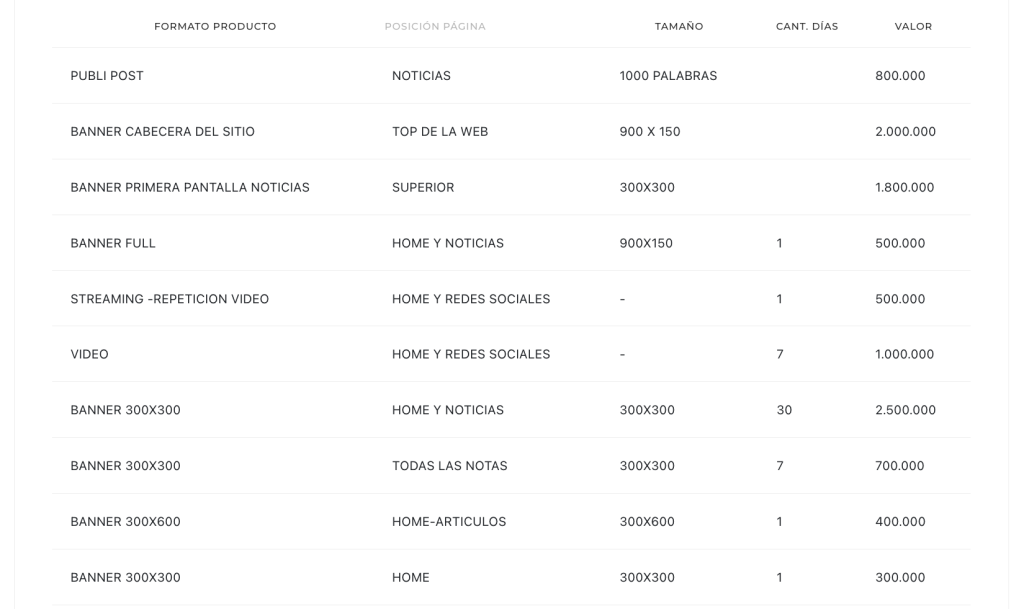This screenshot has width=1024, height=609.
Task: Select the Banner 300X600 product cell
Action: tap(125, 522)
